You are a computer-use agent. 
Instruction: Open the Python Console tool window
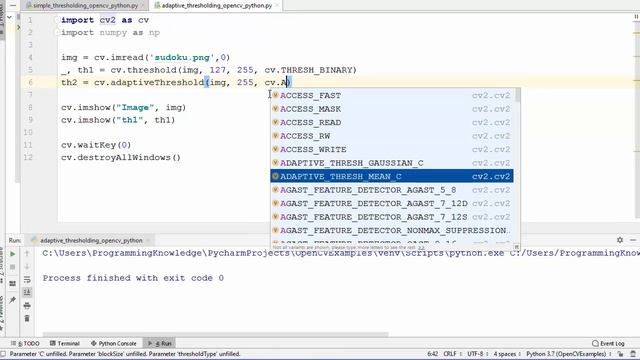pyautogui.click(x=113, y=343)
